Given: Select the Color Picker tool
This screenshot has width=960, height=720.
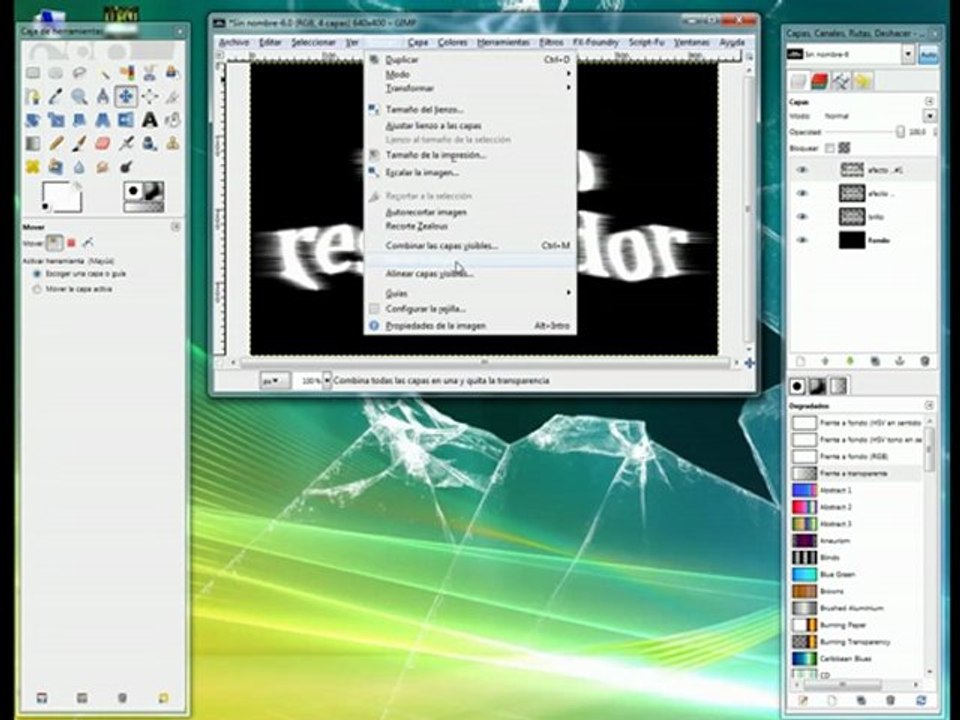Looking at the screenshot, I should click(x=56, y=96).
